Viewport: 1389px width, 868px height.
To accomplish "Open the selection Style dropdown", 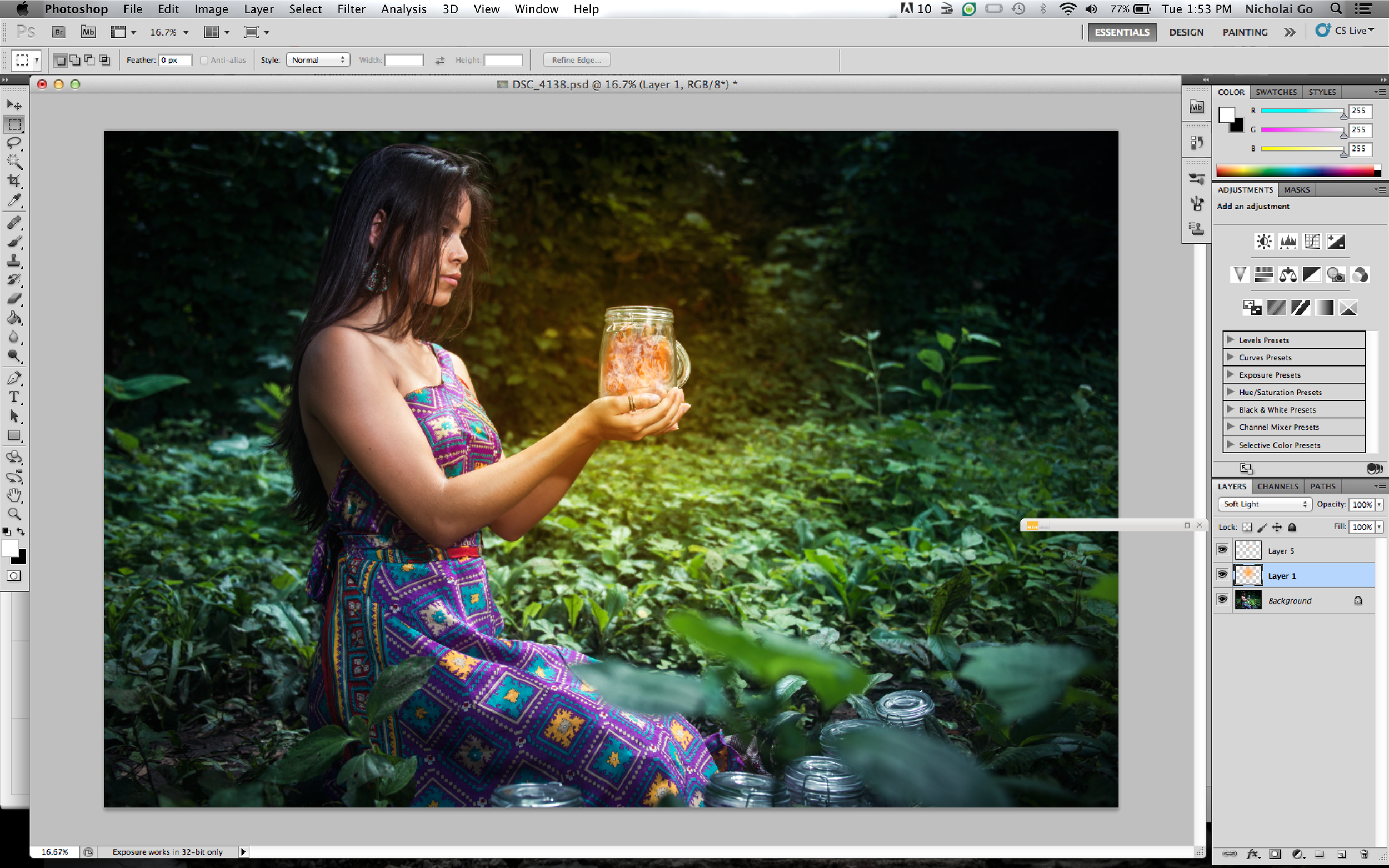I will [x=318, y=60].
